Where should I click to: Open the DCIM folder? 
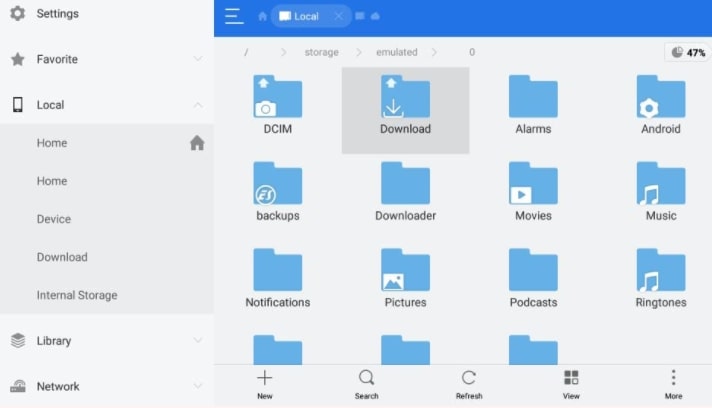(x=277, y=105)
